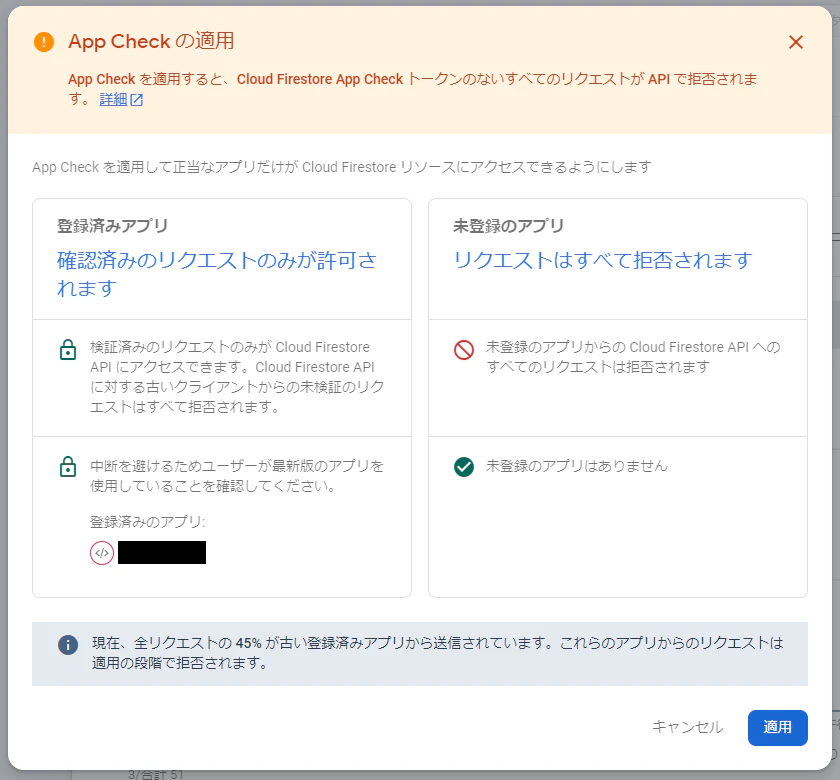Click the orange warning icon beside App Check の適用

point(44,42)
